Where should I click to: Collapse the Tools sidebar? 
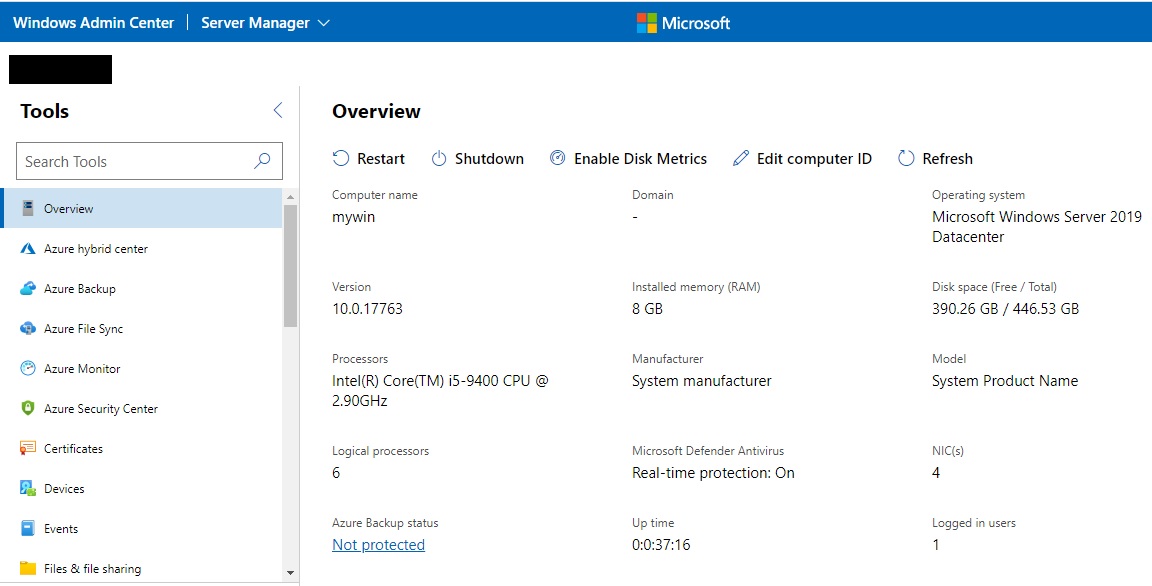pos(277,111)
